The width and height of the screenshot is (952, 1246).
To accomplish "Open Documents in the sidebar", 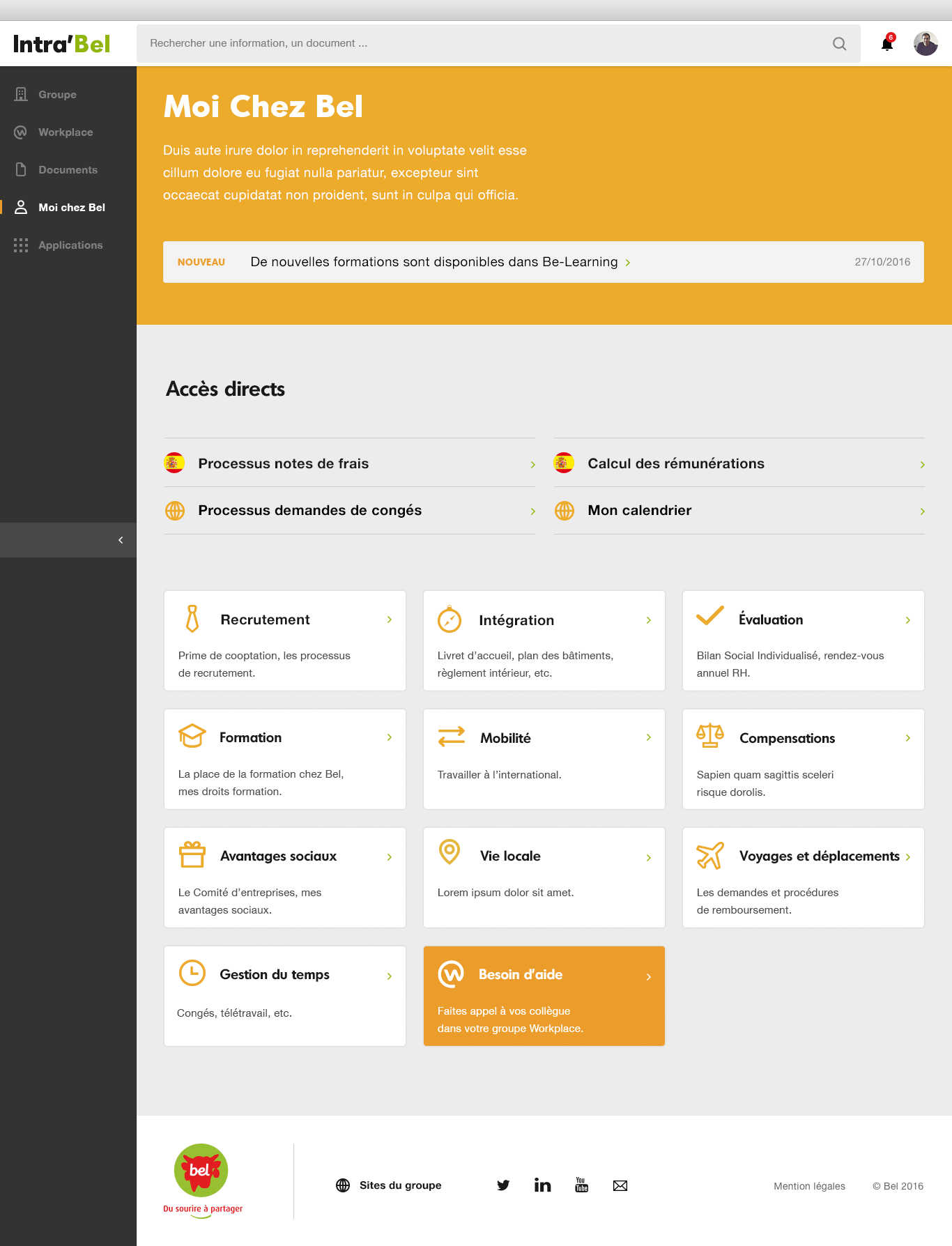I will 68,169.
